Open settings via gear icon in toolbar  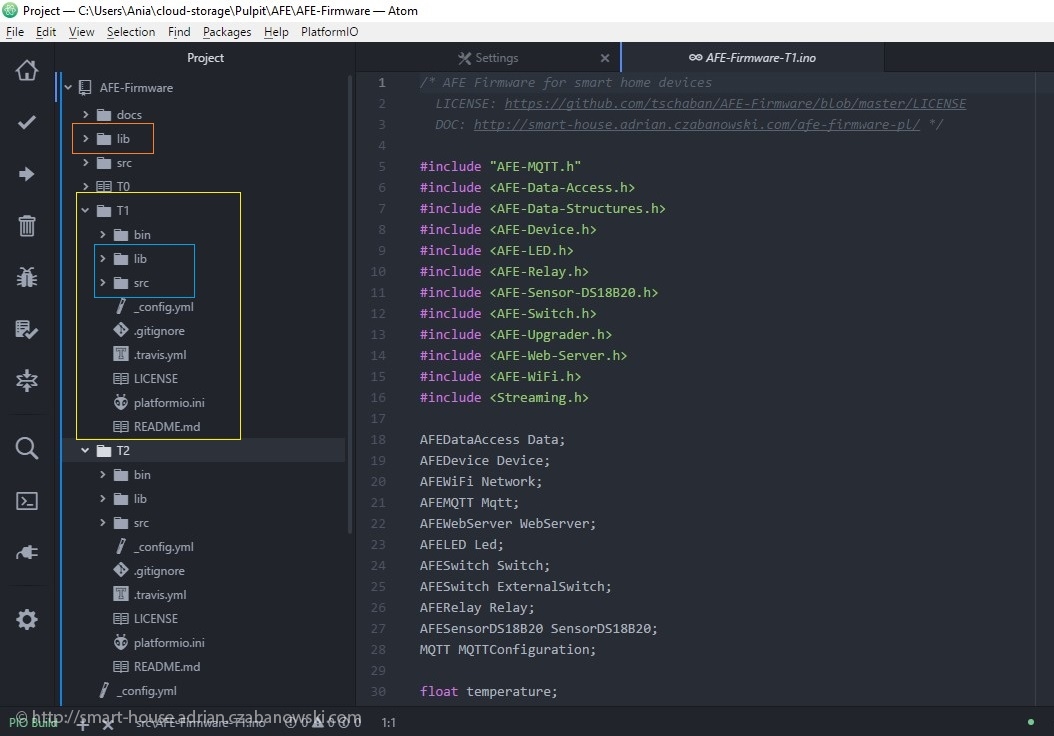(27, 619)
